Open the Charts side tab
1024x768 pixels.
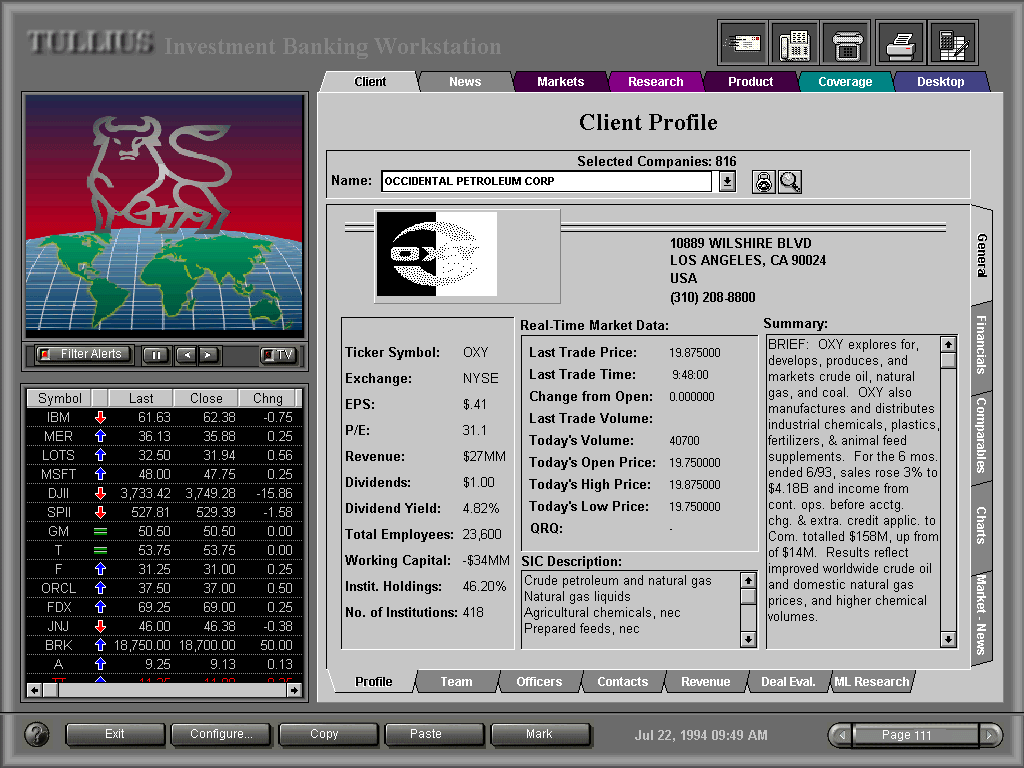coord(982,525)
